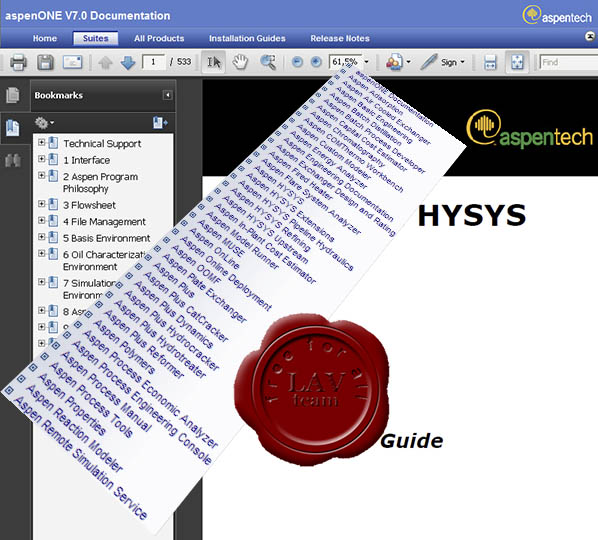The width and height of the screenshot is (598, 540).
Task: Select the 1 Interface bookmark
Action: 87,160
